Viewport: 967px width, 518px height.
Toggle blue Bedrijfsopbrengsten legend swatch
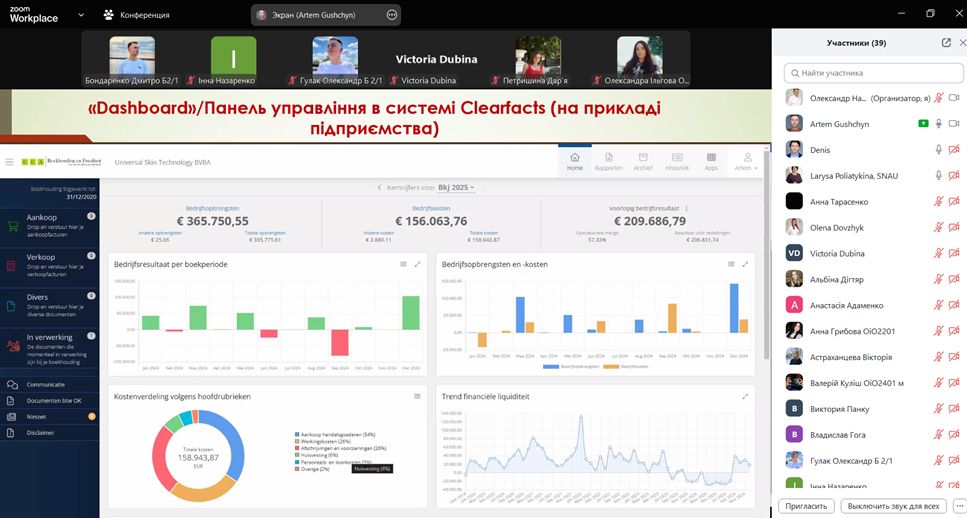551,367
